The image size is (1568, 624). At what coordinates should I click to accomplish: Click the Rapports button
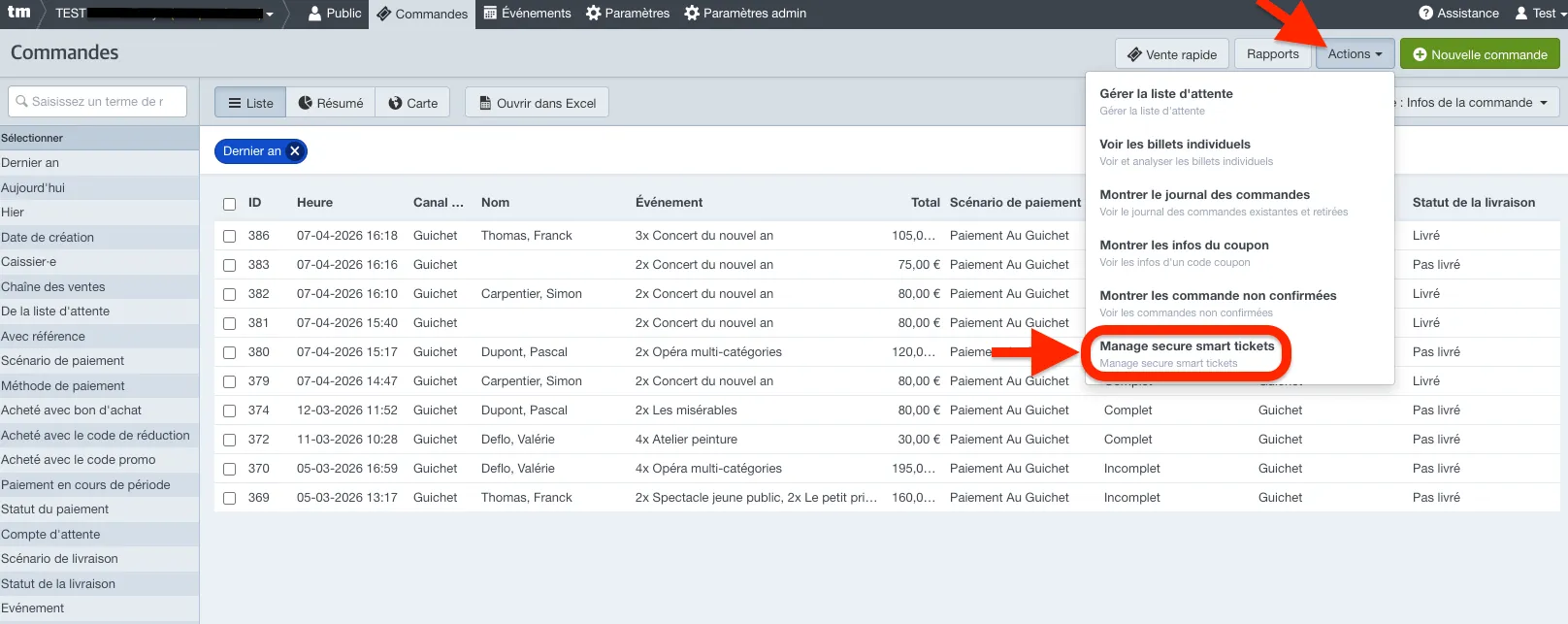click(1272, 54)
